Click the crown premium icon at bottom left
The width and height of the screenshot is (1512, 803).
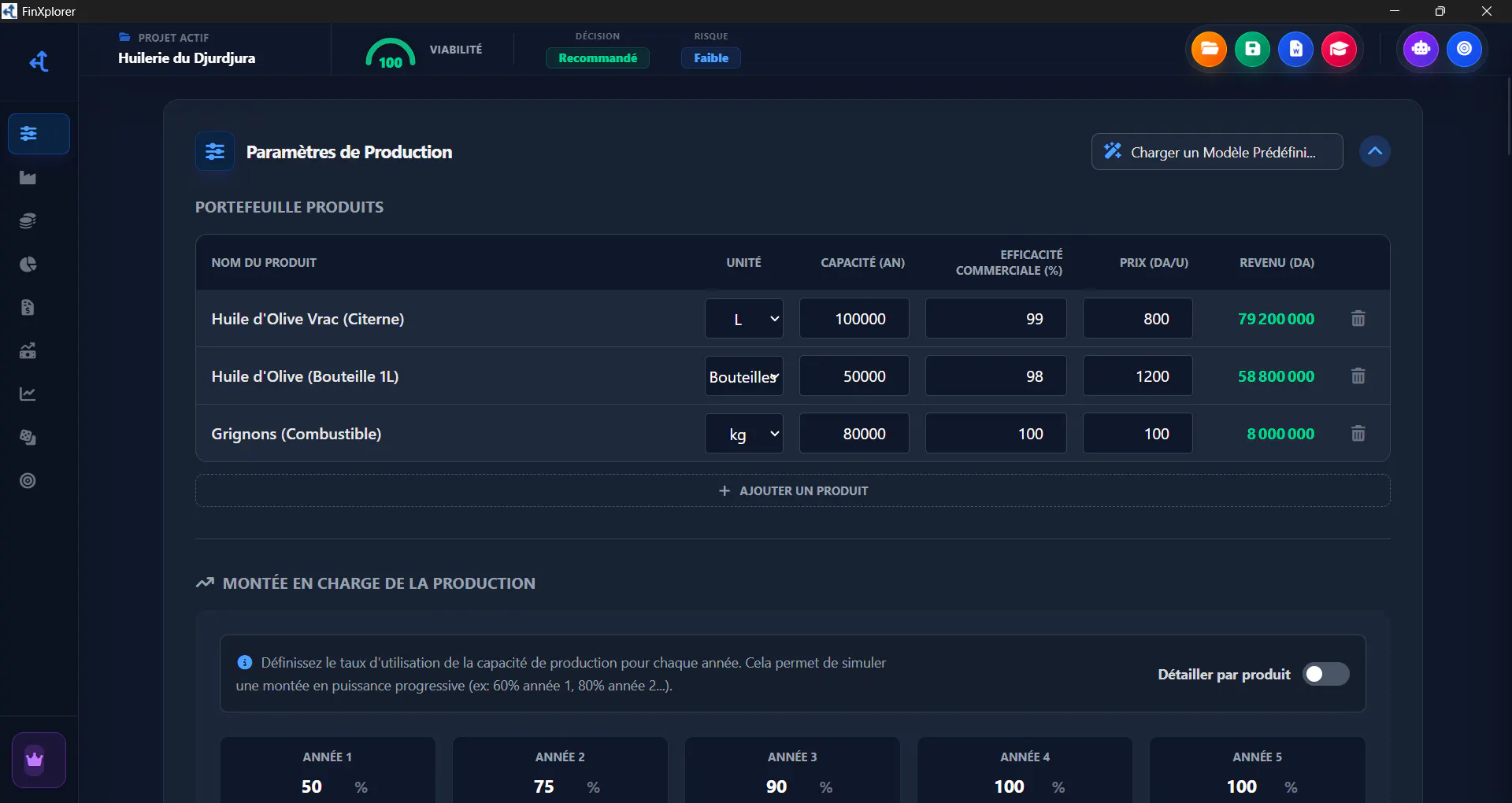(x=39, y=760)
